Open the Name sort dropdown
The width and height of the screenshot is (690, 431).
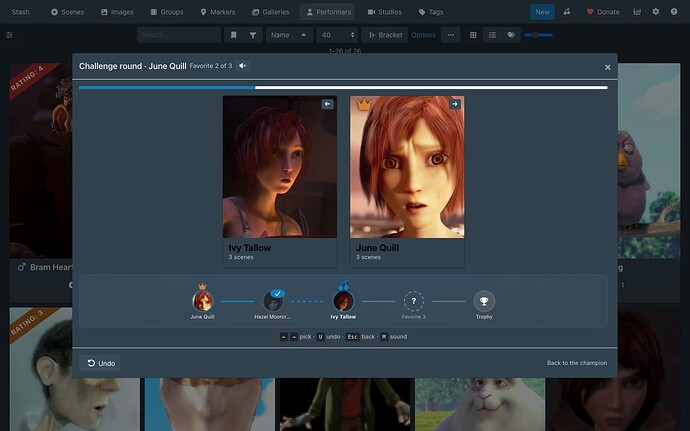280,35
